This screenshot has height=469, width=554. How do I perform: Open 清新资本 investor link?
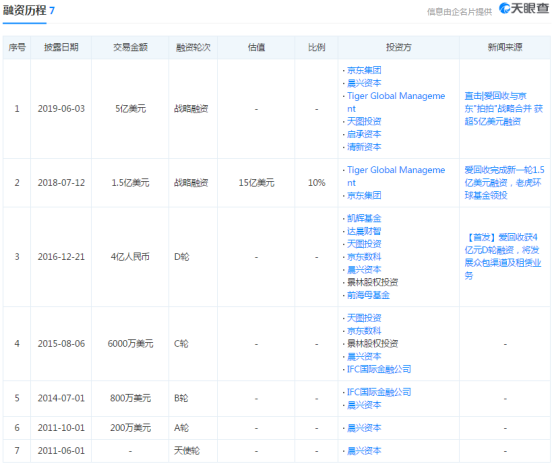pos(364,147)
